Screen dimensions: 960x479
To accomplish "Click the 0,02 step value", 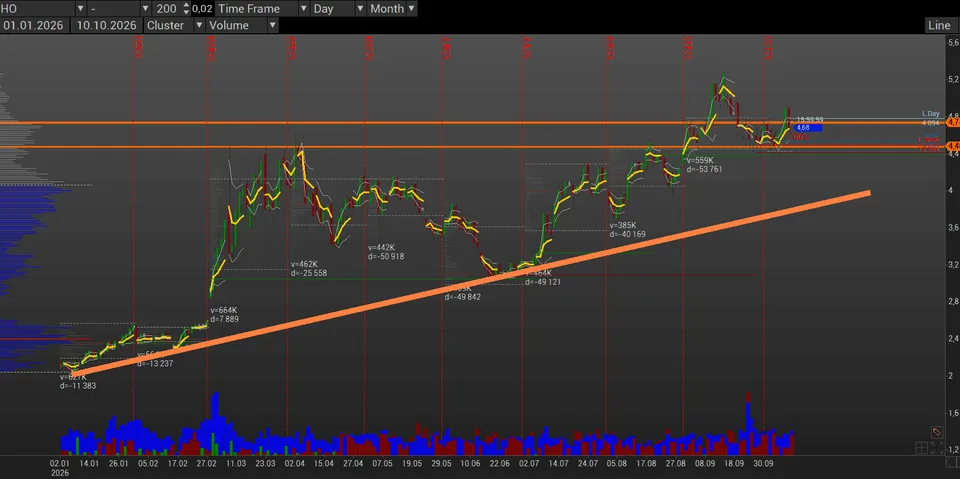I will tap(203, 9).
